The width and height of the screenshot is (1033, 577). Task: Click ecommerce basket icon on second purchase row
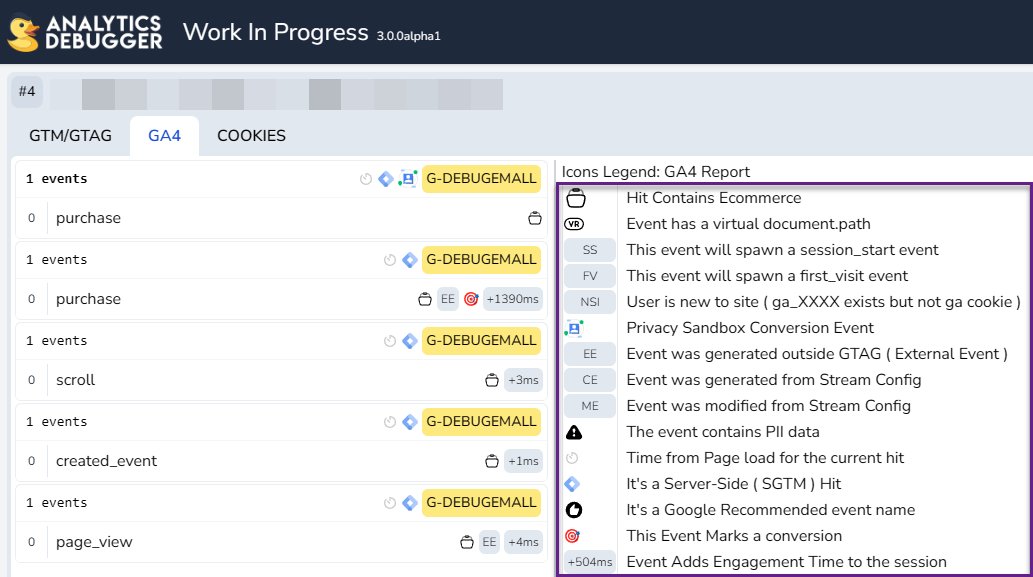click(425, 299)
